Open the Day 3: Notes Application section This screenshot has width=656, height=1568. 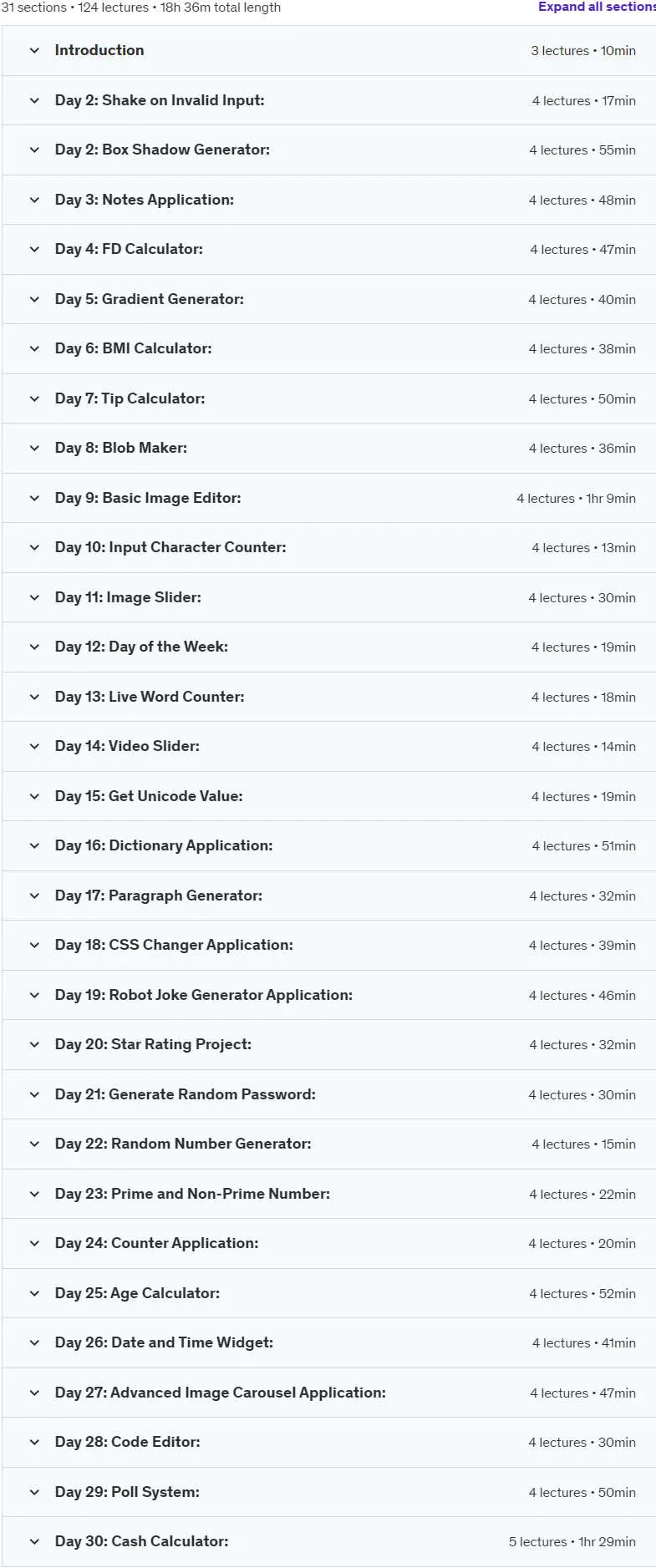(145, 200)
